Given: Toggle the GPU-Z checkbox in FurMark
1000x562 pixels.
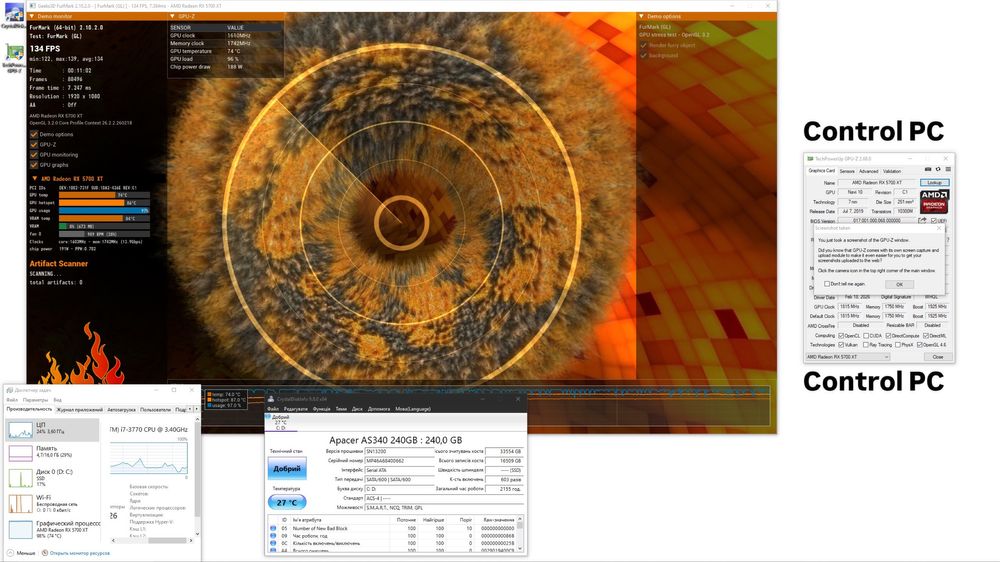Looking at the screenshot, I should 34,145.
